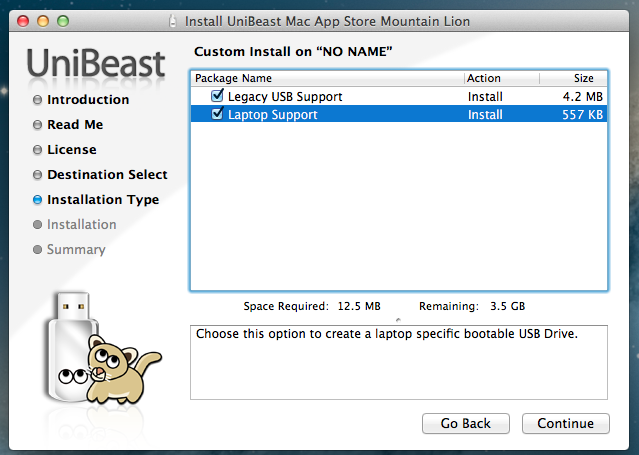The image size is (639, 455).
Task: Click the Summary step in sidebar
Action: pyautogui.click(x=76, y=250)
